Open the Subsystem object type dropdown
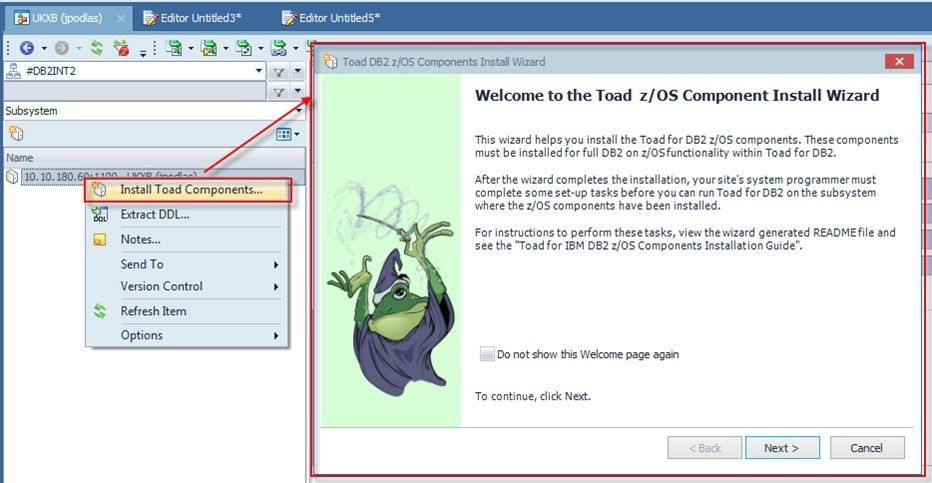 pyautogui.click(x=298, y=111)
